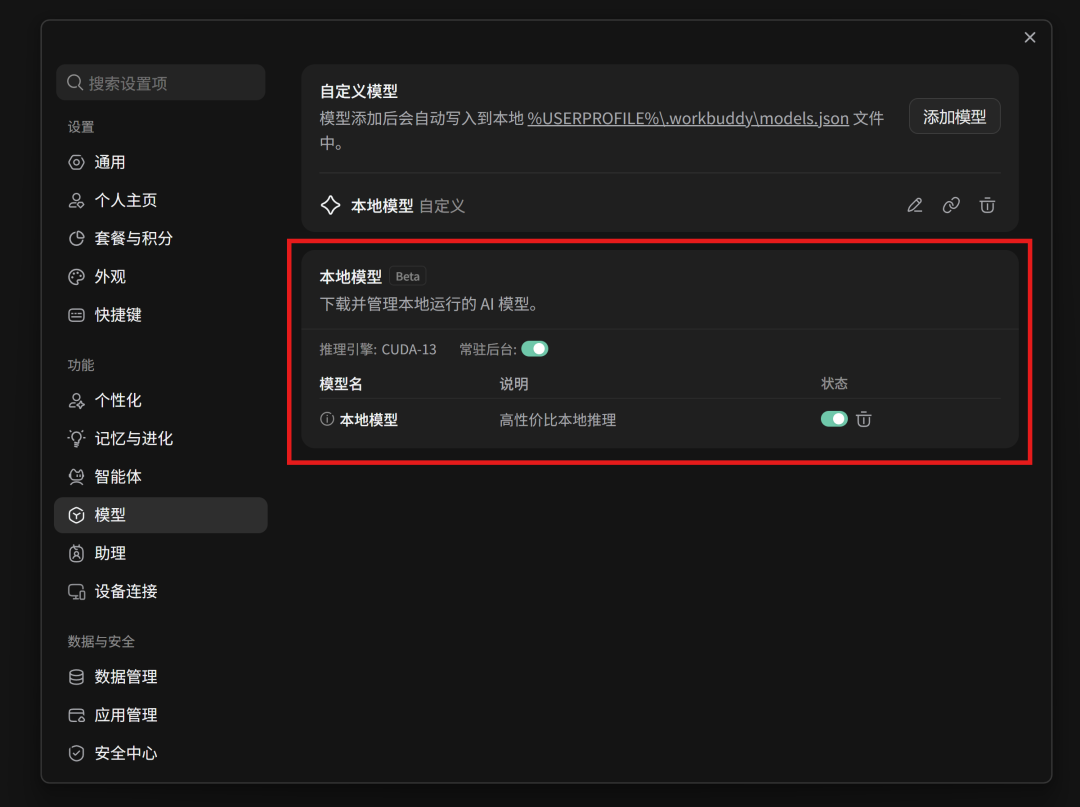Image resolution: width=1080 pixels, height=807 pixels.
Task: Open the 通用 settings page
Action: pos(160,163)
